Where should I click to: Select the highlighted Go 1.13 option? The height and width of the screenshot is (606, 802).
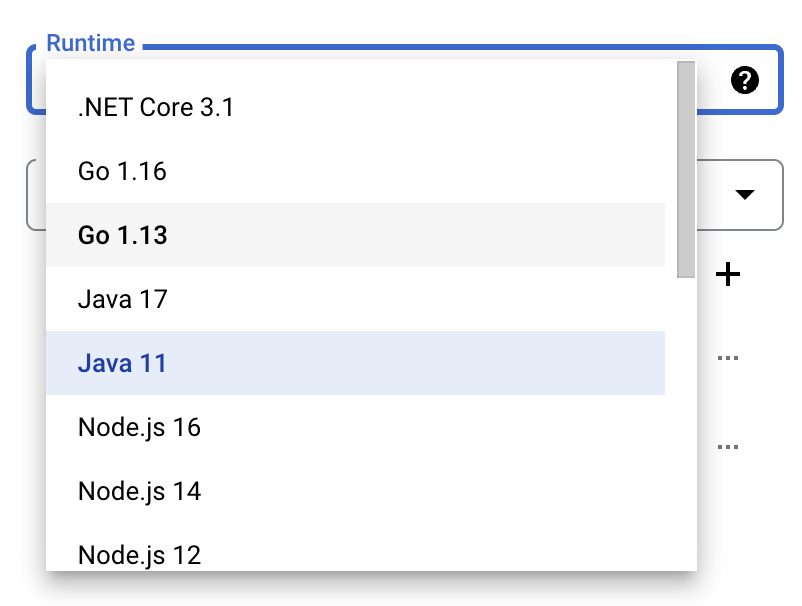[122, 236]
